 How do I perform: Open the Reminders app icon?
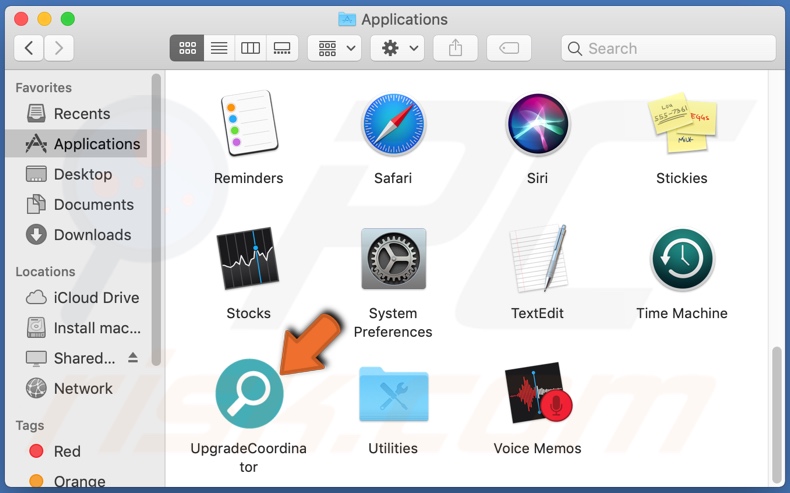click(249, 123)
